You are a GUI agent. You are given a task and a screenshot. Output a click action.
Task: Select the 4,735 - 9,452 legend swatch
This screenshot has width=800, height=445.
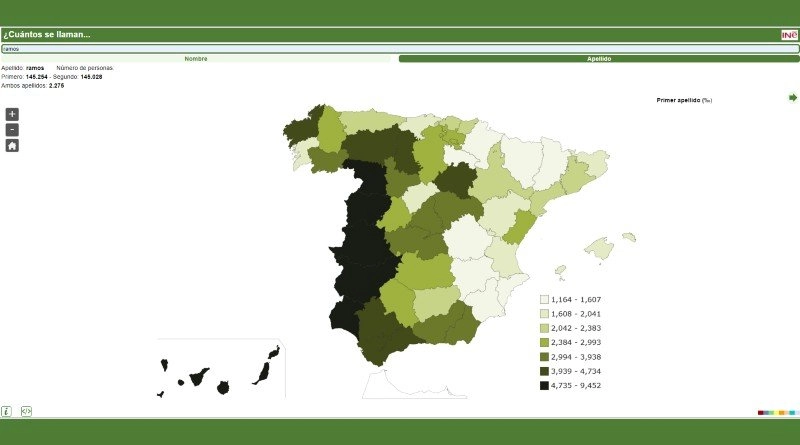(545, 385)
